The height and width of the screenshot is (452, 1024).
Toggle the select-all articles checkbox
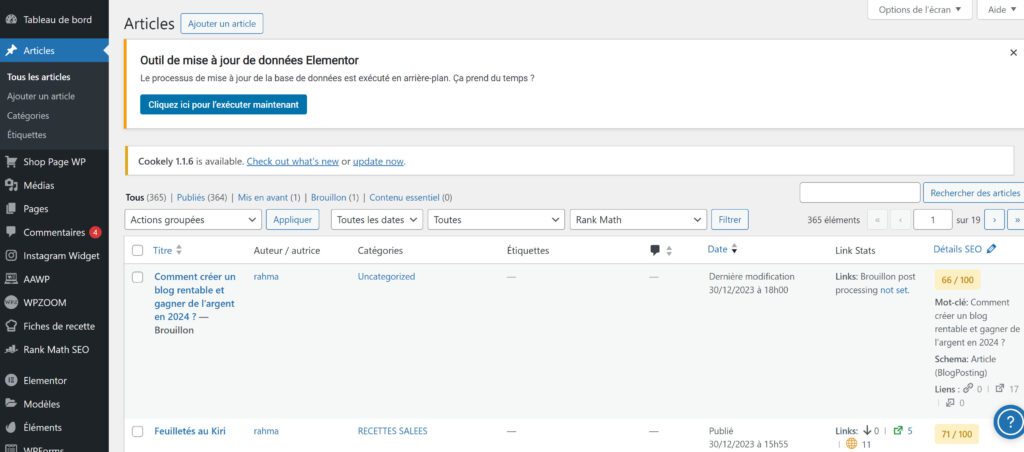pyautogui.click(x=137, y=250)
